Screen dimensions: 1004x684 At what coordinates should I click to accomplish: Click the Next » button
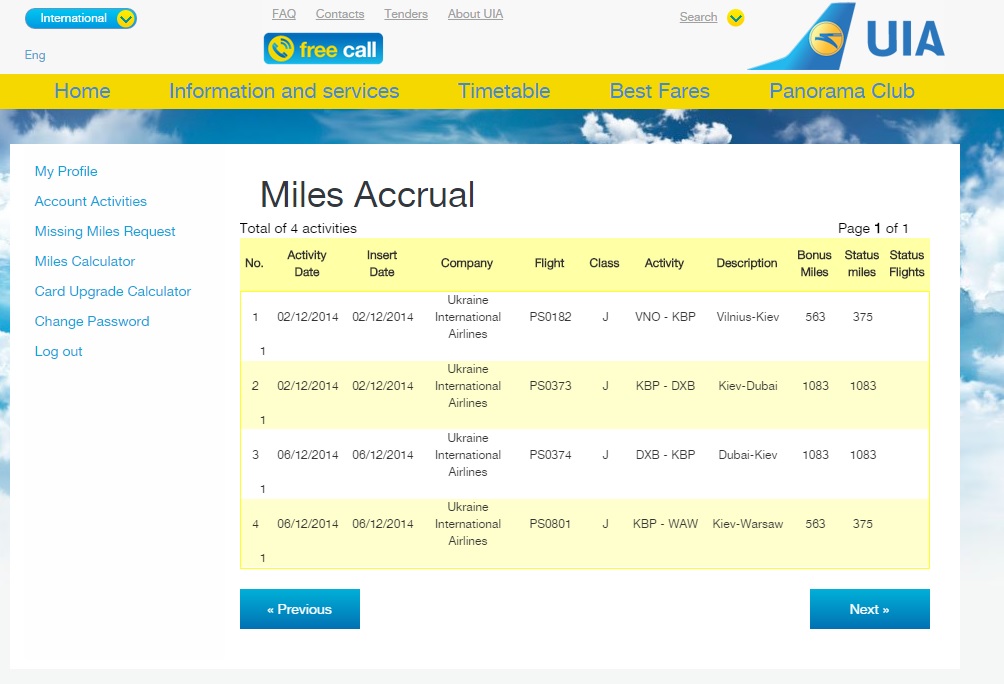click(x=870, y=609)
